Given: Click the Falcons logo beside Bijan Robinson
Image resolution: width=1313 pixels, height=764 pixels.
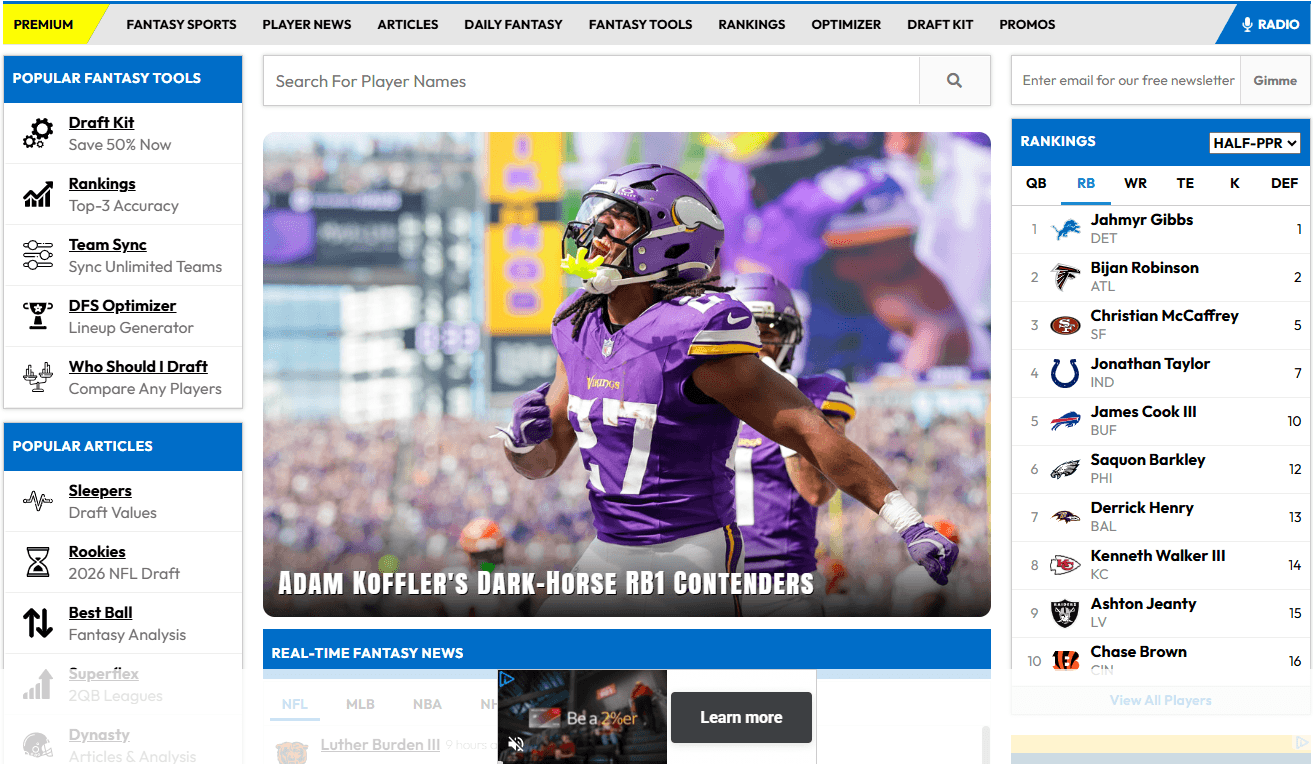Looking at the screenshot, I should point(1066,278).
